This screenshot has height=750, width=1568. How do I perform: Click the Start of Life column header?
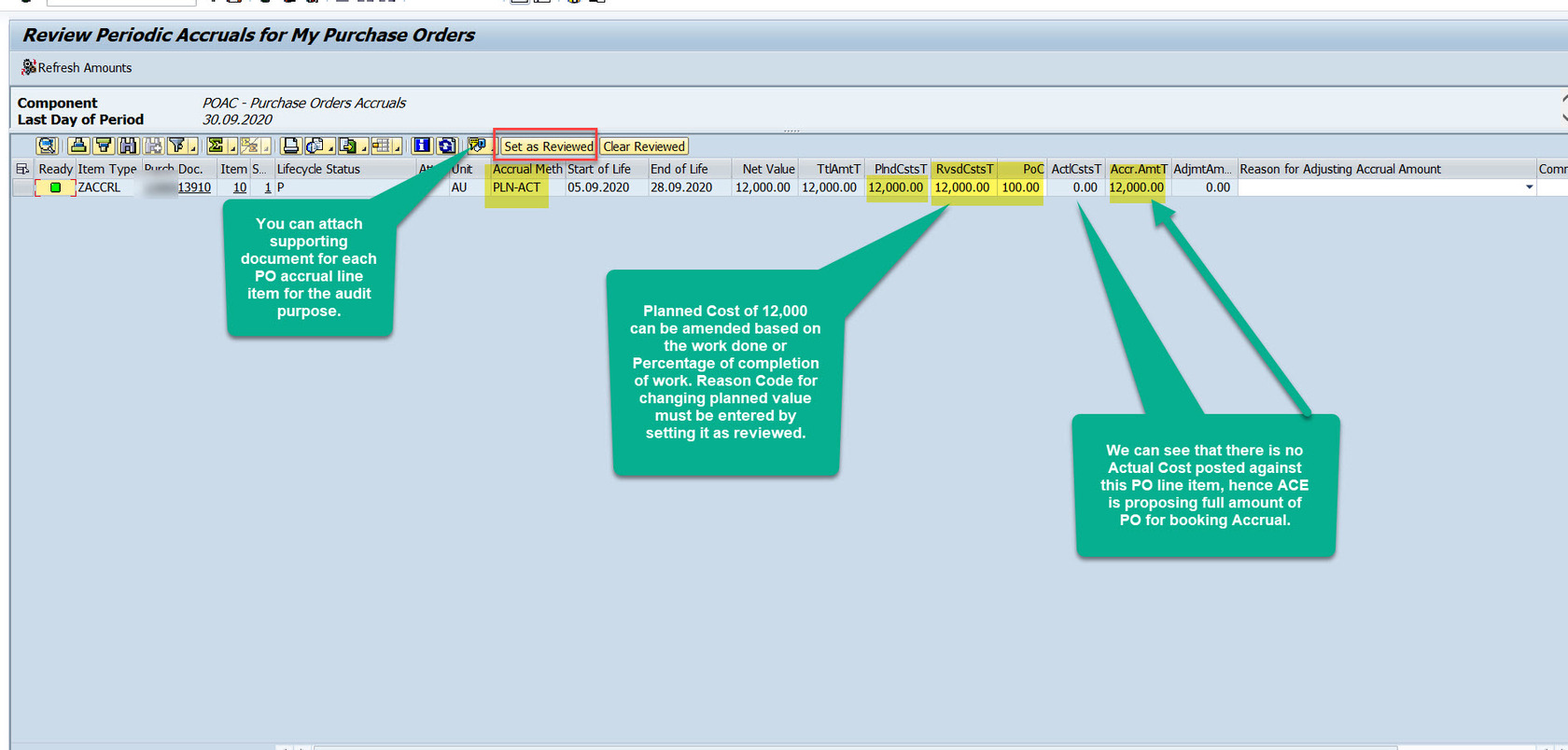click(605, 169)
